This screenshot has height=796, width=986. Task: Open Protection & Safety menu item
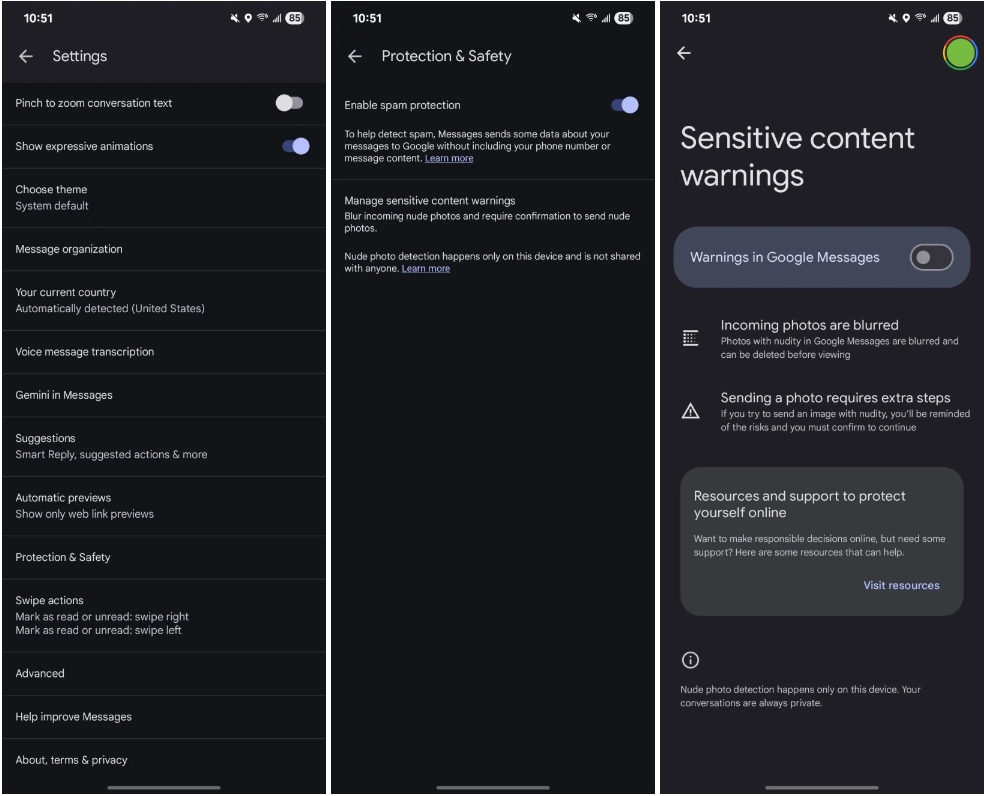pos(164,558)
